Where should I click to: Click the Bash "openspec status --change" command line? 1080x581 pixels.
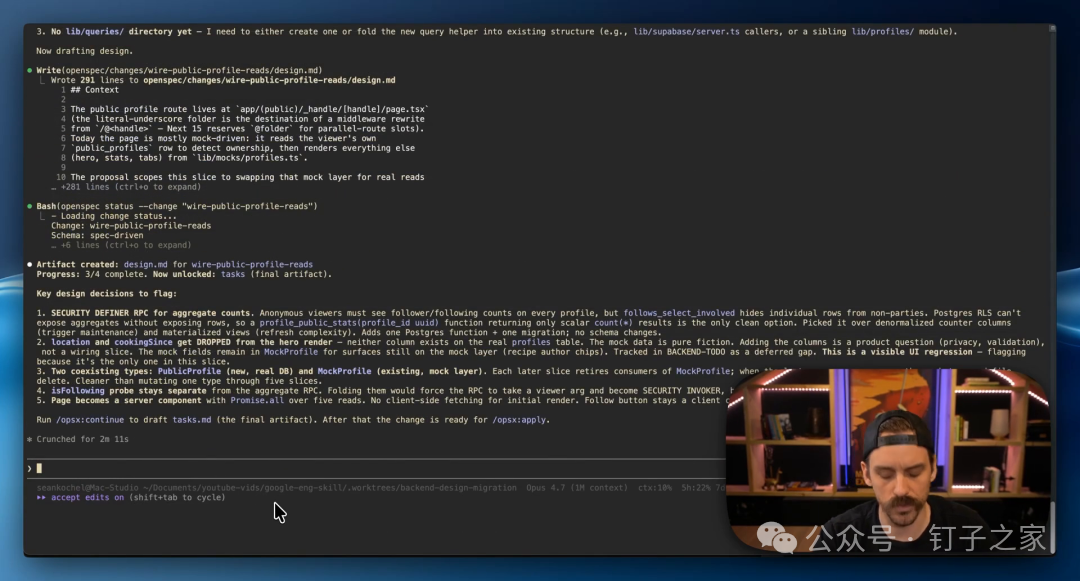coord(177,206)
